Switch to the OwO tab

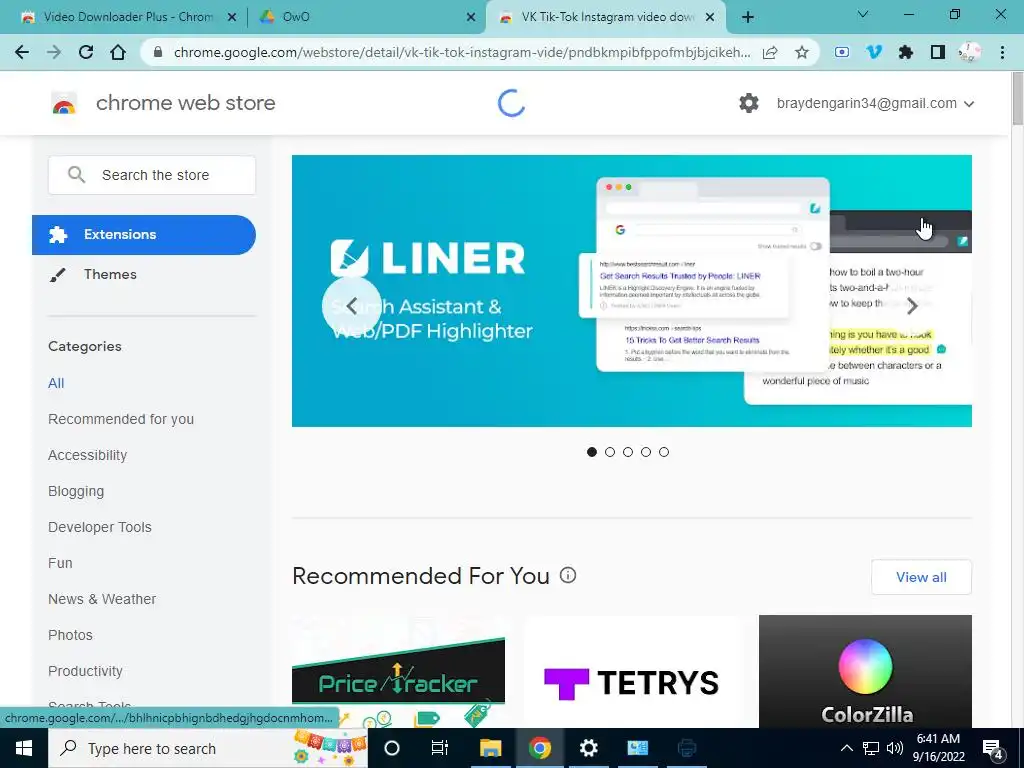366,18
